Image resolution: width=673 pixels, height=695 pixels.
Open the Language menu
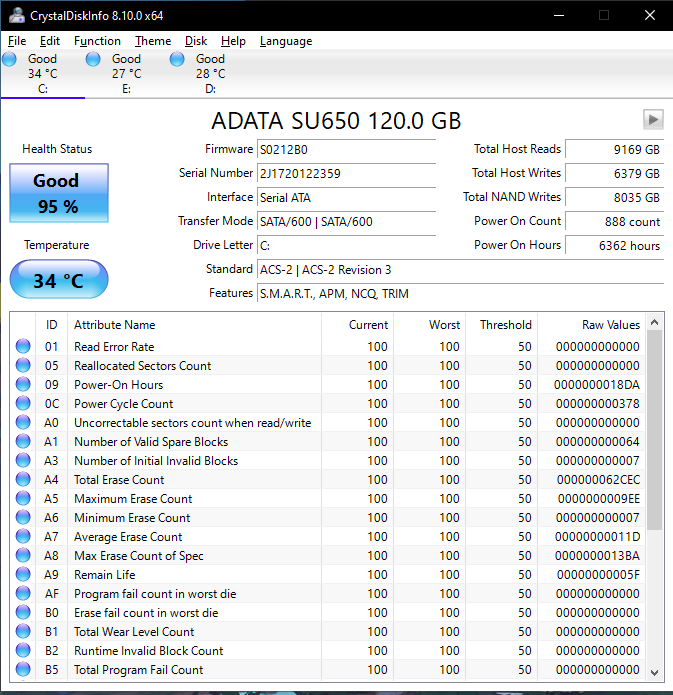click(x=286, y=41)
